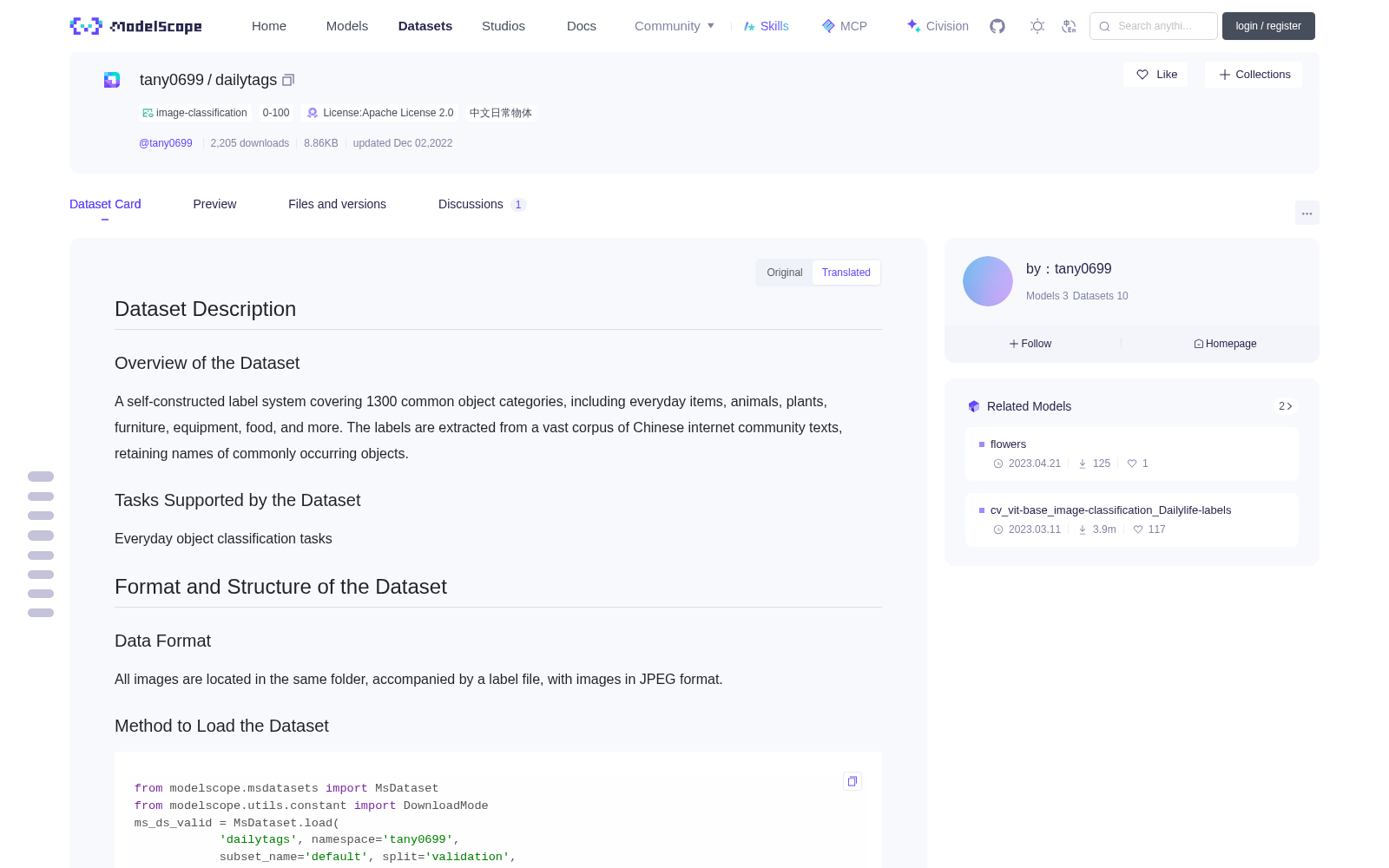
Task: Open Models navigation item
Action: 347,26
